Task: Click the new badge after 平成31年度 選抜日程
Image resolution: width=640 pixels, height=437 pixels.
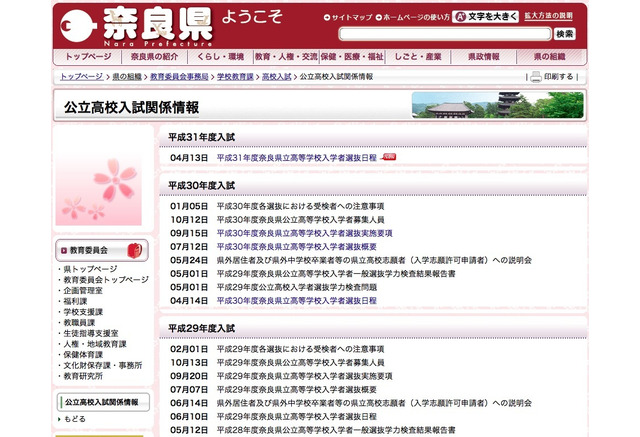Action: click(389, 157)
